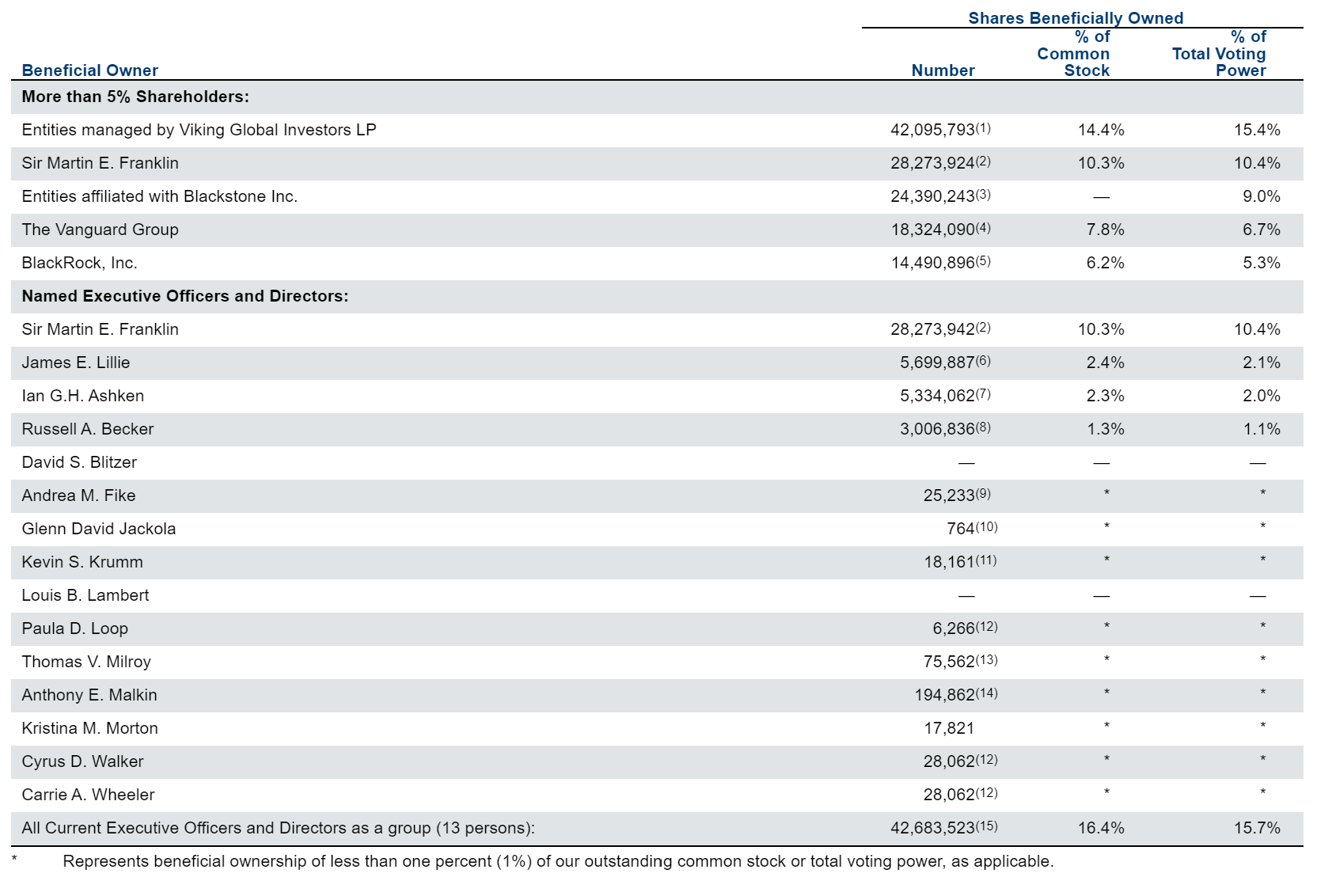This screenshot has height=896, width=1317.
Task: Click the value 42,683,523
Action: point(932,828)
